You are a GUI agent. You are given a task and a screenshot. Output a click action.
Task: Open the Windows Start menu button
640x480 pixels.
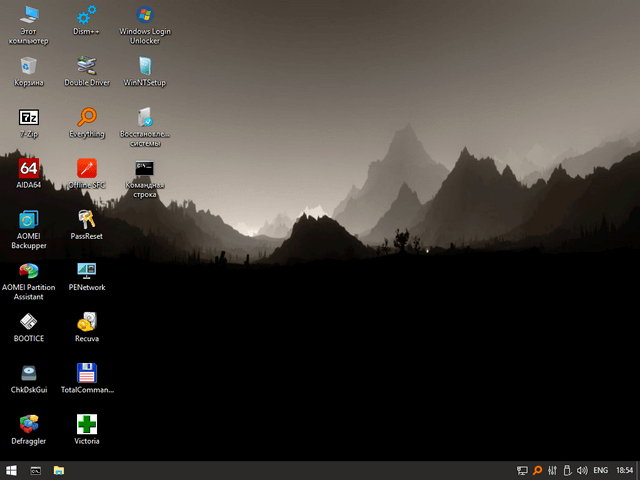11,470
